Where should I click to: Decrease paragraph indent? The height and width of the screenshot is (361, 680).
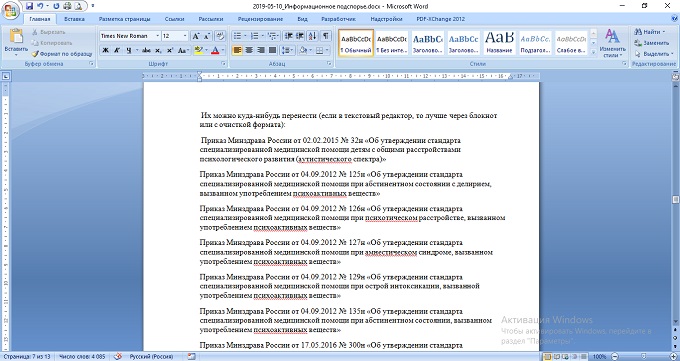(x=288, y=36)
